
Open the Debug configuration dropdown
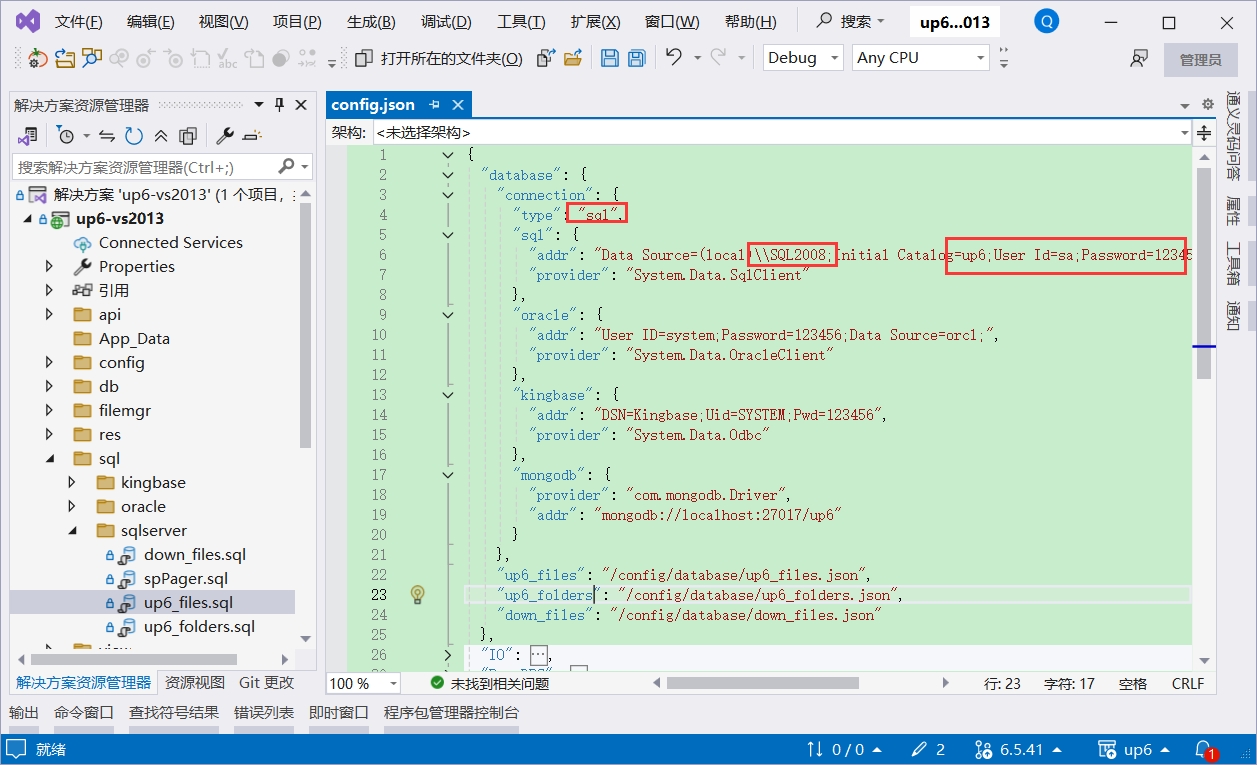pos(804,58)
